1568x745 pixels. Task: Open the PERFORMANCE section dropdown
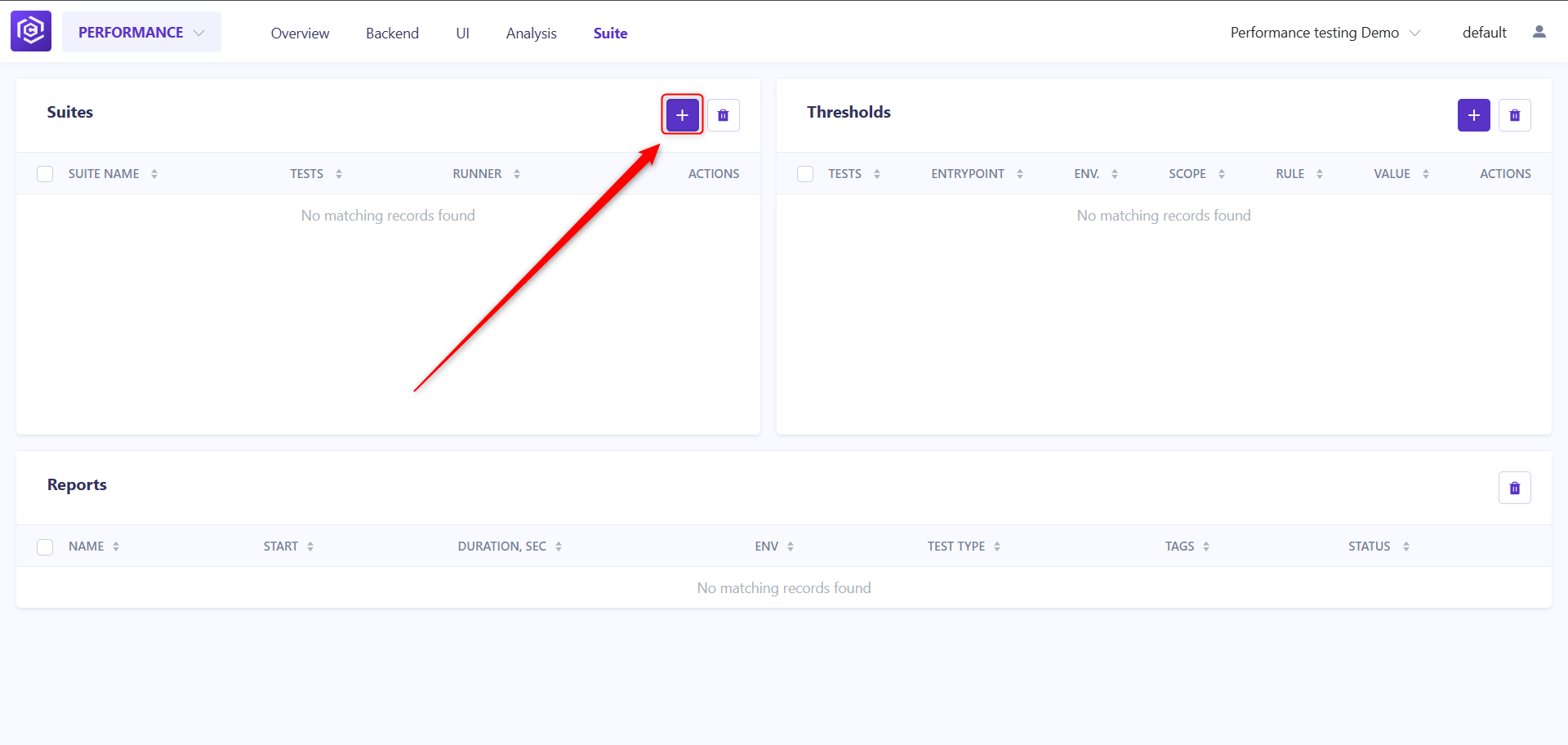tap(141, 32)
